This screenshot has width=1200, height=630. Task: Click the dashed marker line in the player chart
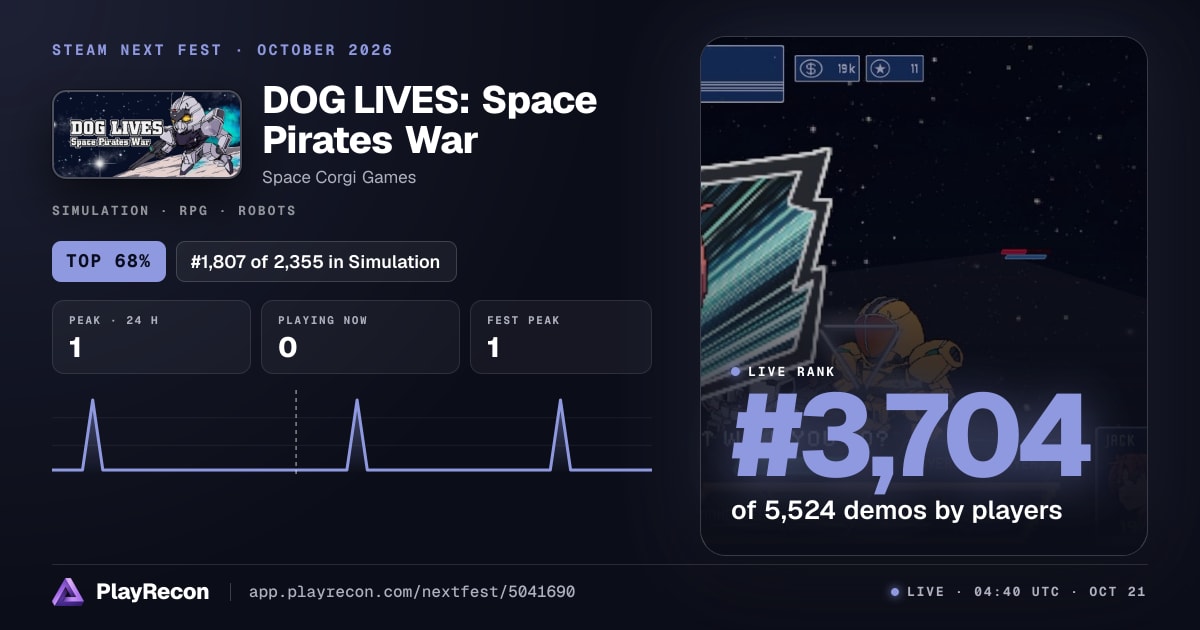pos(296,432)
